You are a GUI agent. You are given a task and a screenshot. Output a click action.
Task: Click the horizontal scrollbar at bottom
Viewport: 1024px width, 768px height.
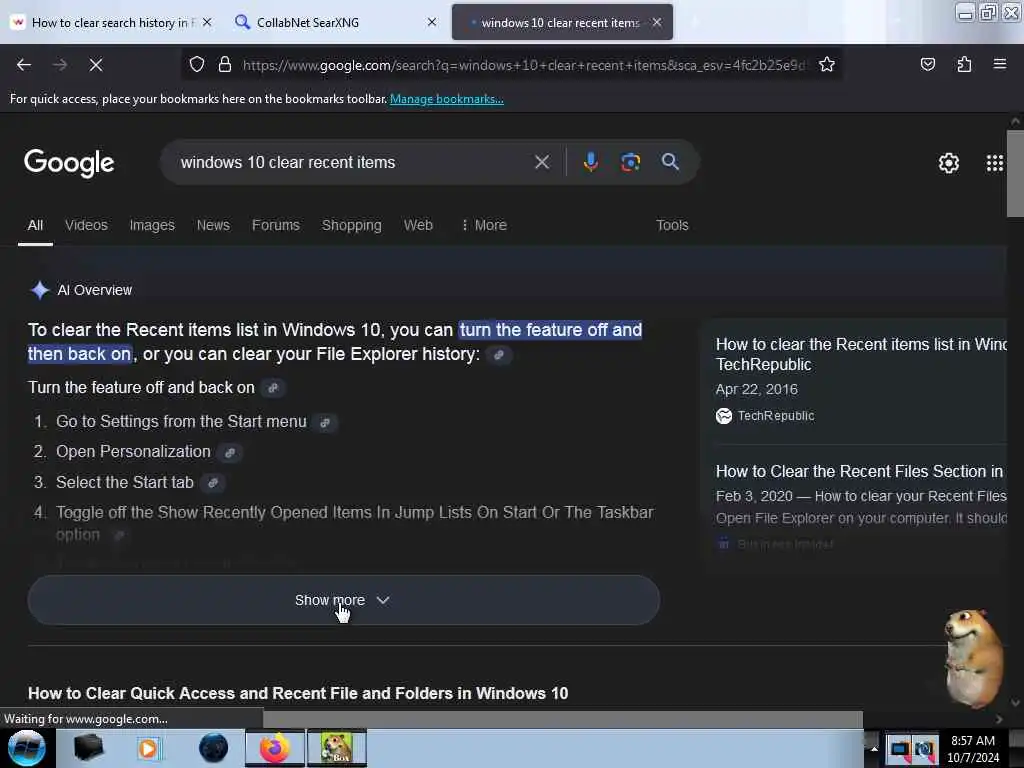click(x=562, y=718)
